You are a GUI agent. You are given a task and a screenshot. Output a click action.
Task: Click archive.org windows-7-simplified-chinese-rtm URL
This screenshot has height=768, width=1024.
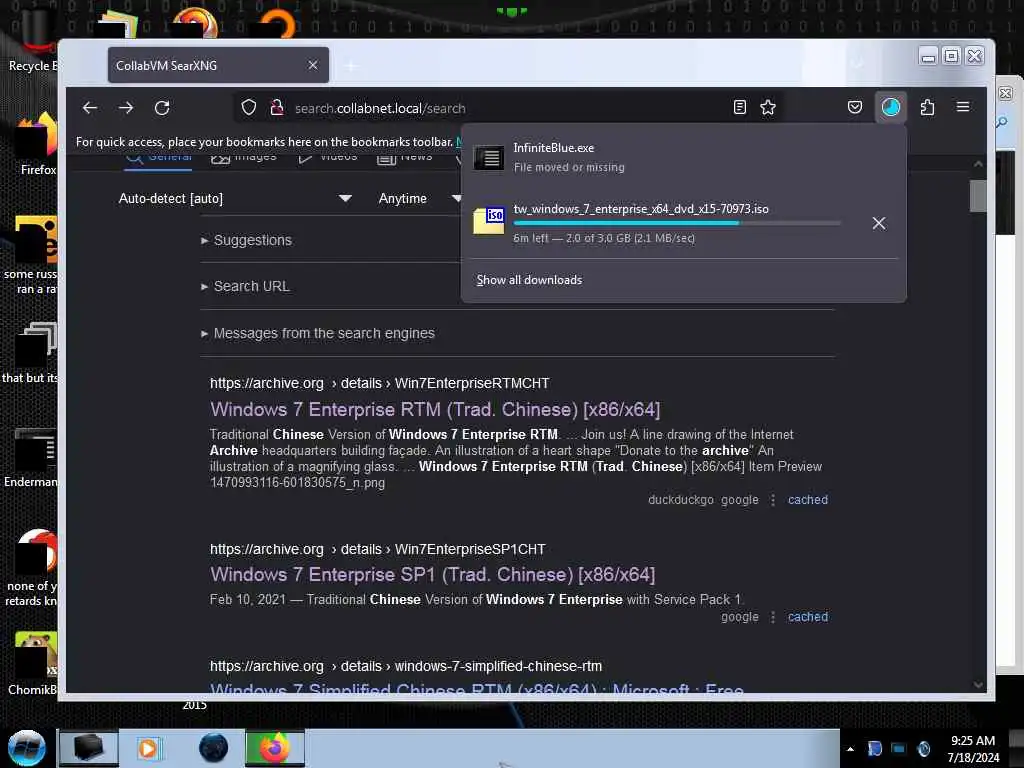(x=406, y=666)
